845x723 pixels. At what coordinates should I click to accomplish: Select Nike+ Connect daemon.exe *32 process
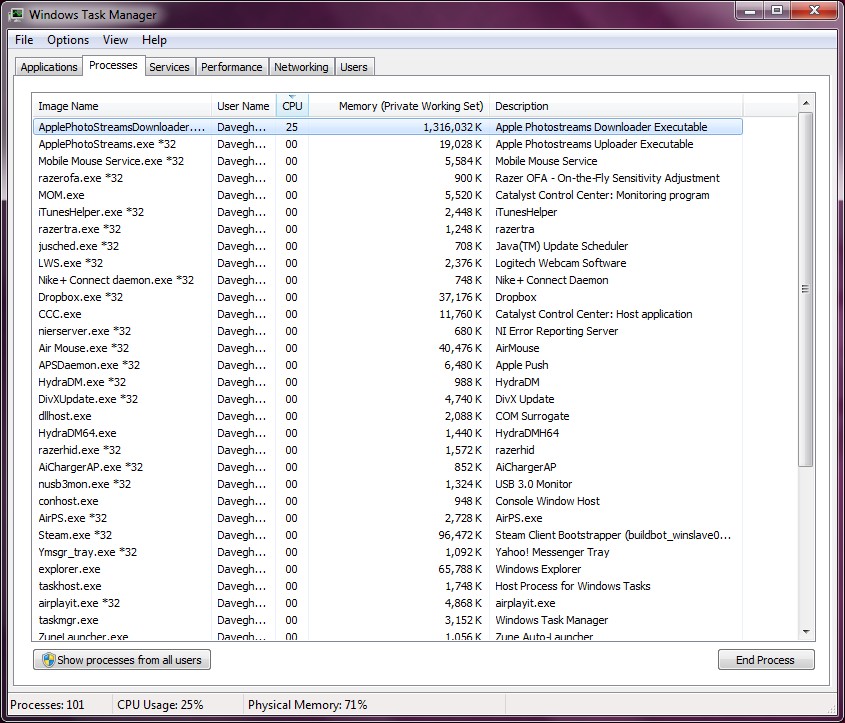tap(387, 280)
